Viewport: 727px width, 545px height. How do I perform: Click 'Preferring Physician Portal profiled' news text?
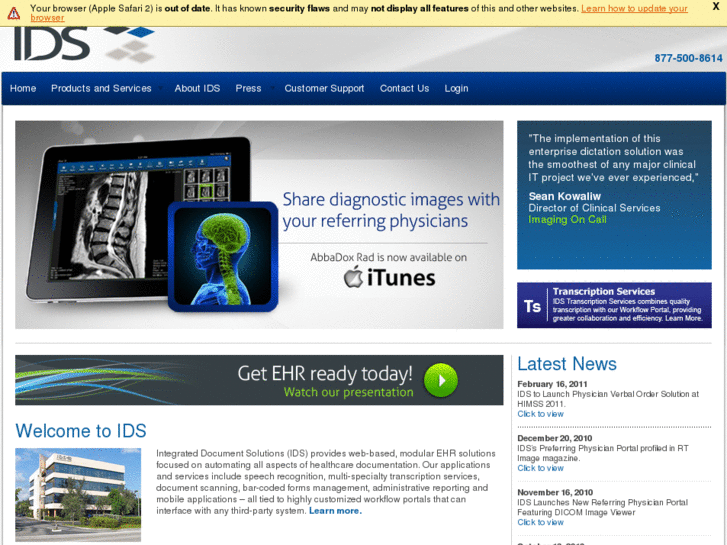pos(603,453)
